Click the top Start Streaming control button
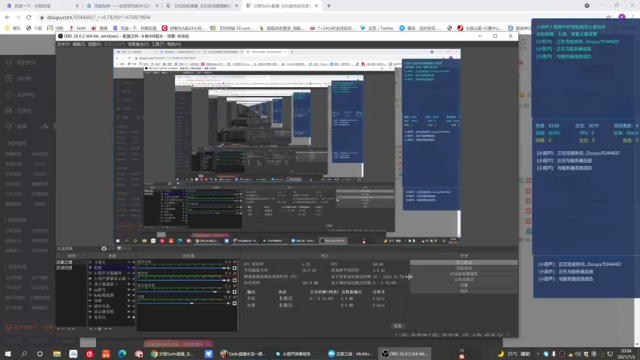This screenshot has width=640, height=360. coord(464,262)
